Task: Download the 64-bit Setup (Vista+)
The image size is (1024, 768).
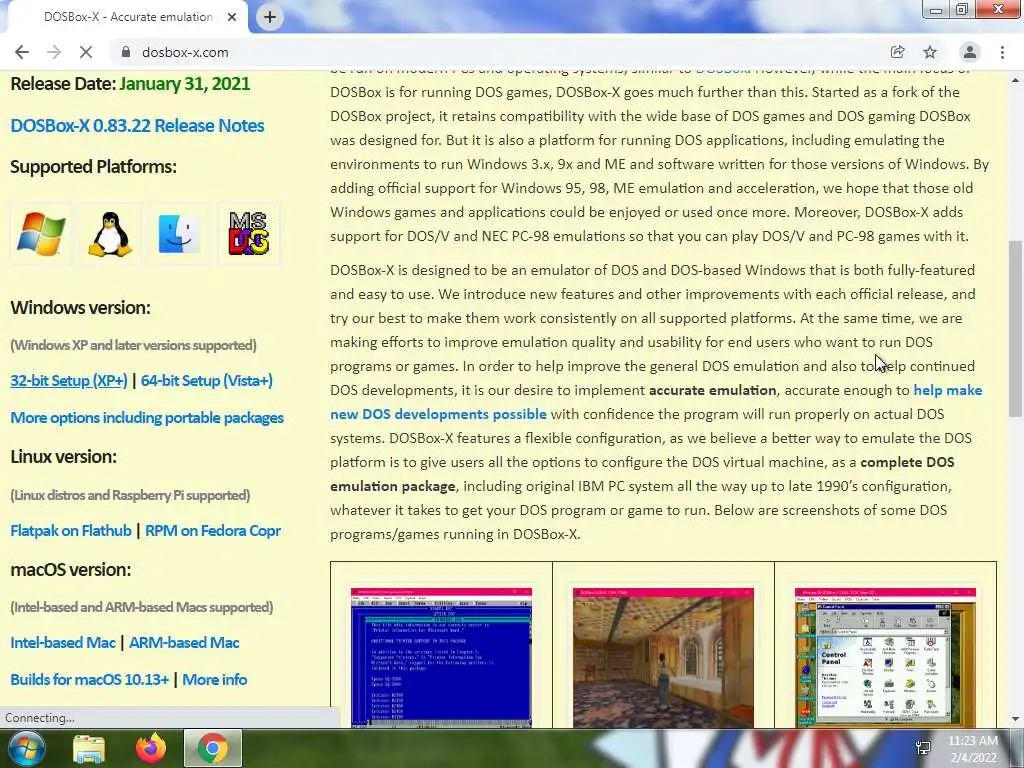Action: (x=206, y=381)
